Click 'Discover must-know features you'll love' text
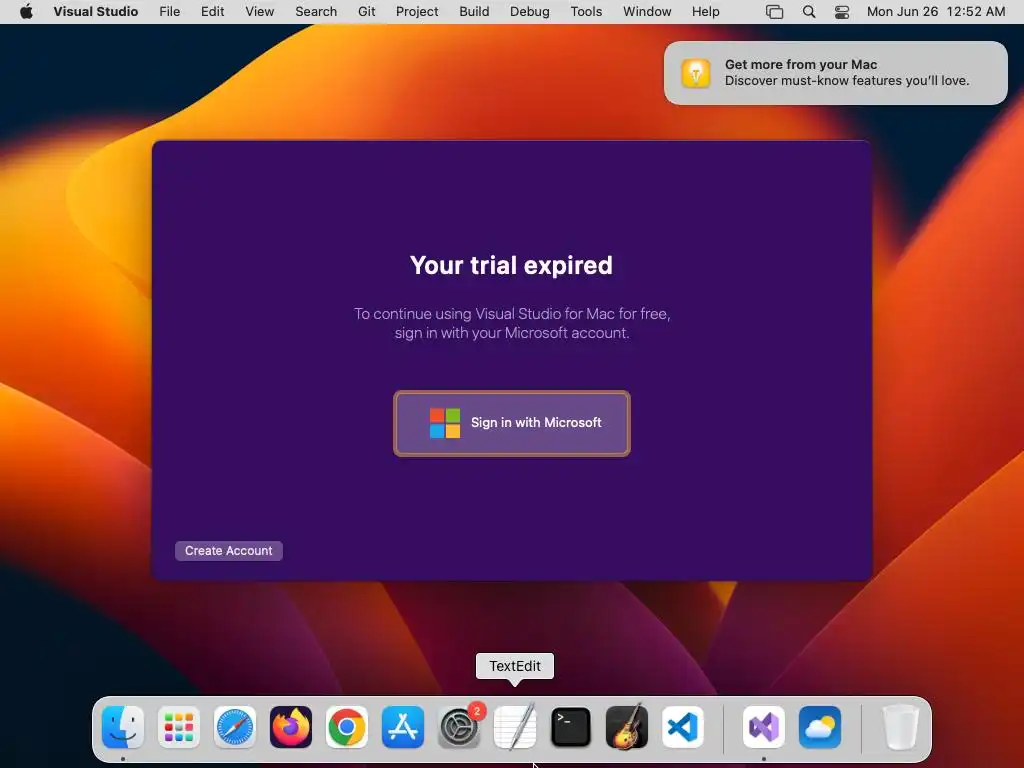Viewport: 1024px width, 768px height. click(847, 81)
